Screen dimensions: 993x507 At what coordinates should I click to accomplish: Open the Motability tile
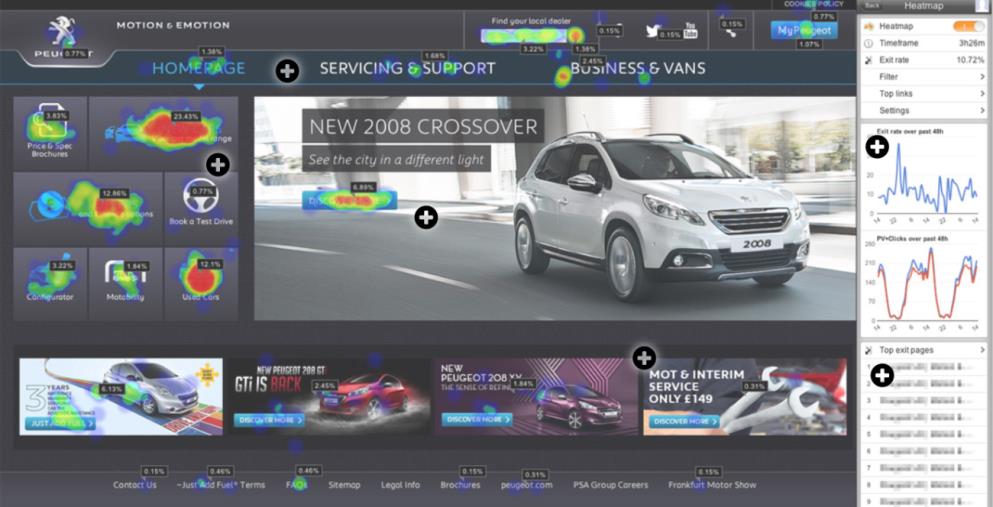pyautogui.click(x=126, y=284)
